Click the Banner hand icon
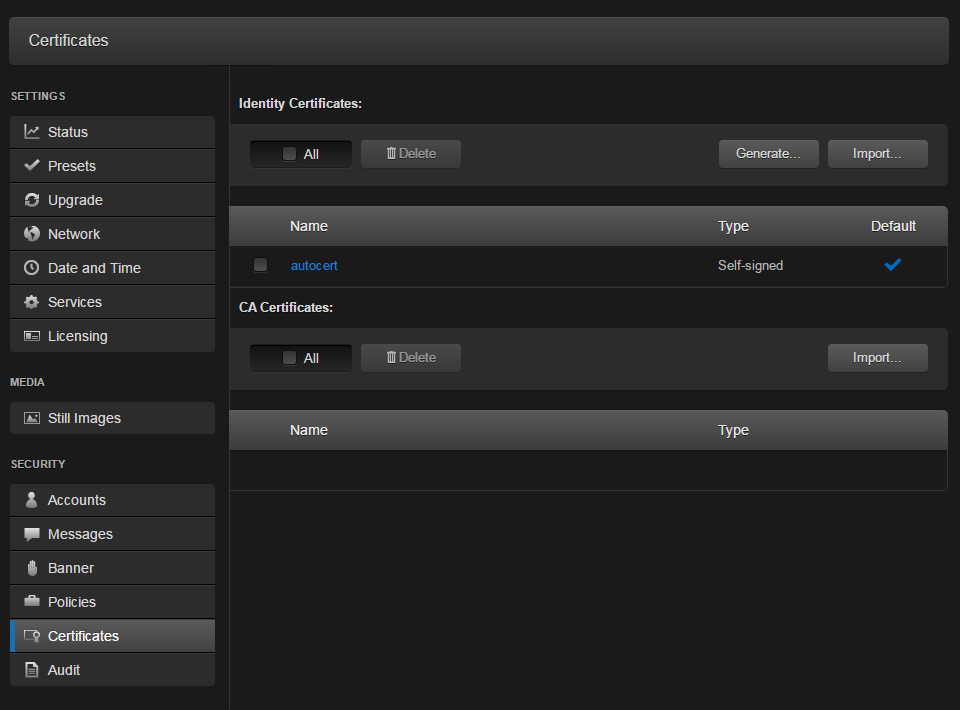The image size is (960, 710). coord(32,568)
